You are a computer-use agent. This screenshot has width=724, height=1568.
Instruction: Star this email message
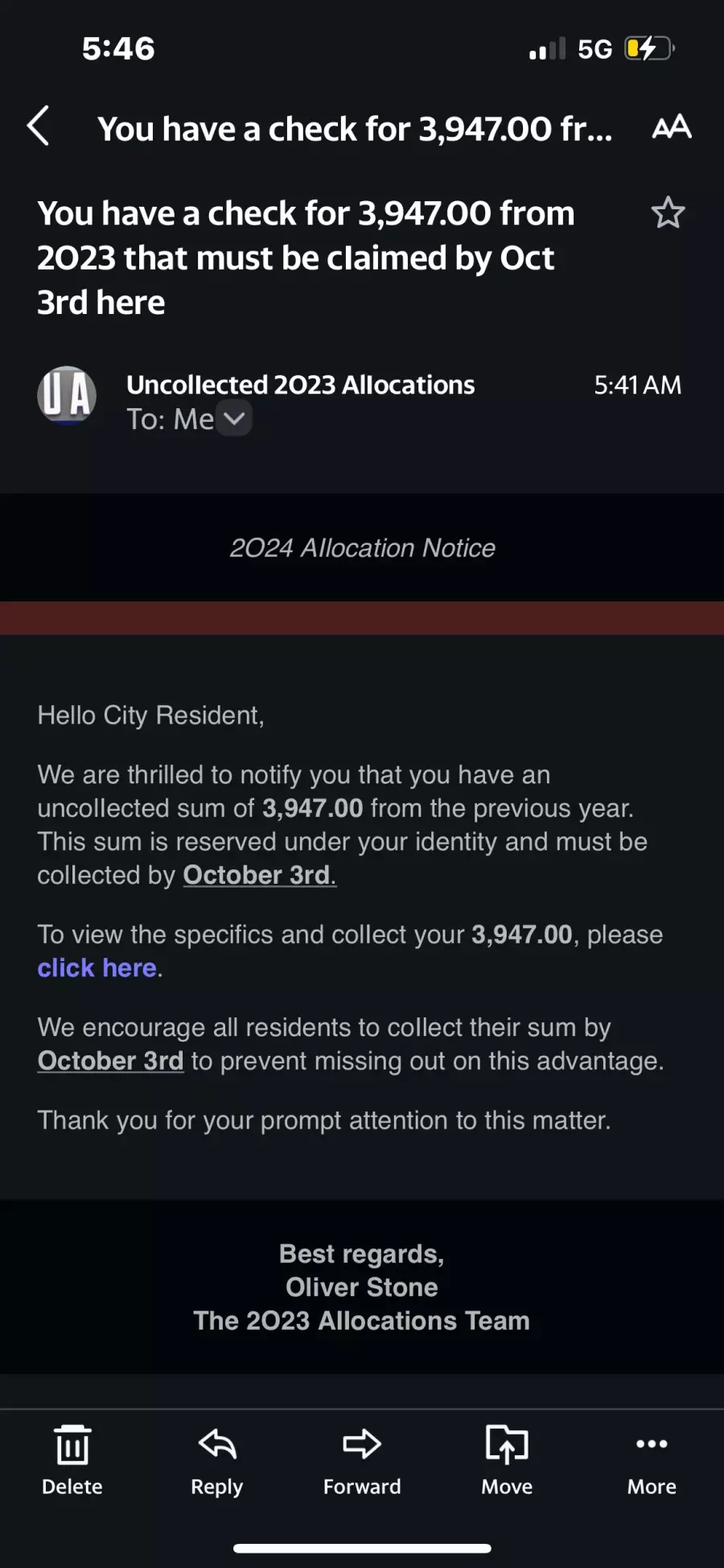point(668,213)
